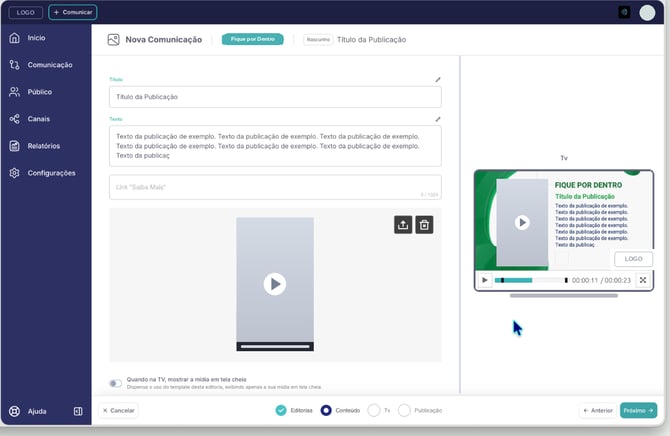Open Relatórios in the sidebar
The image size is (670, 436).
[x=35, y=146]
